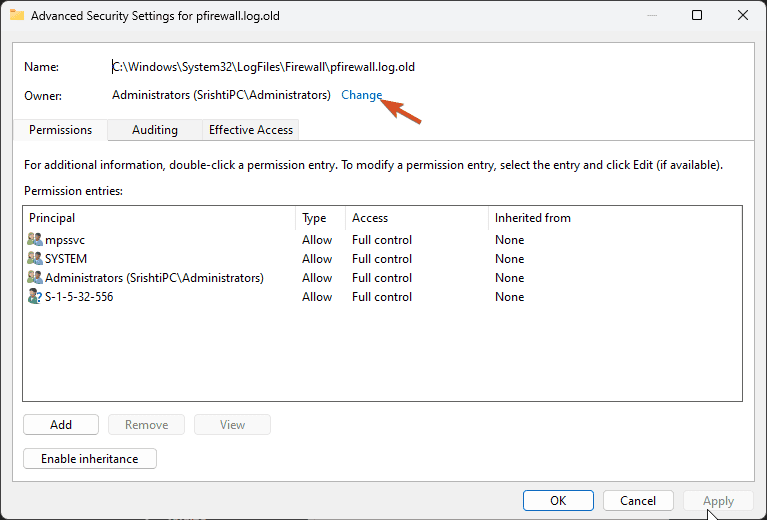Click the Administrators group icon in list
This screenshot has height=520, width=767.
[35, 277]
